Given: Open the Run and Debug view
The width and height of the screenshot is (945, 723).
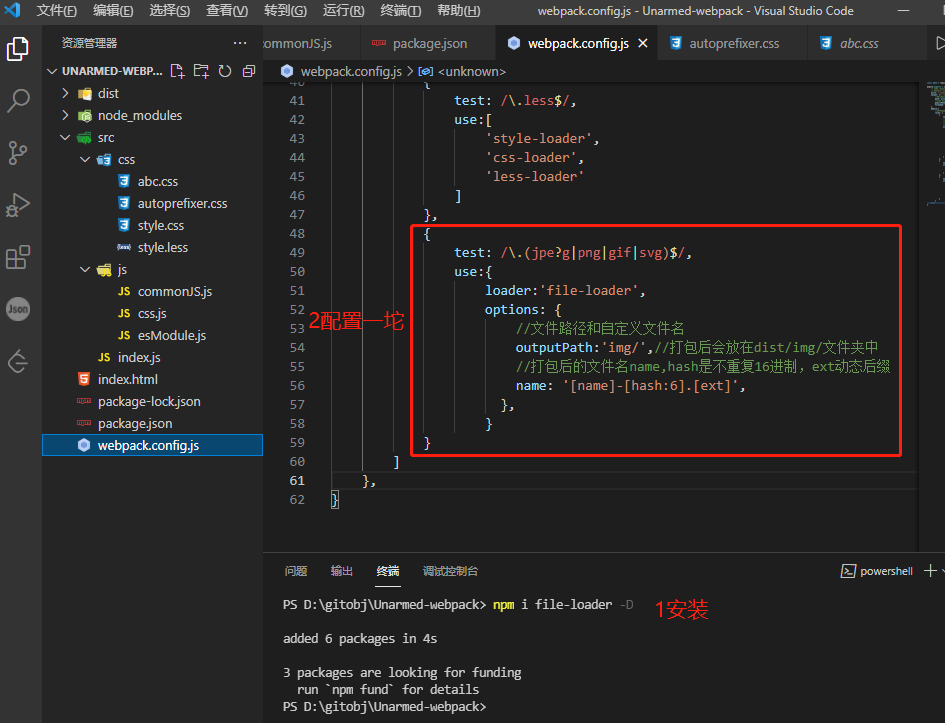Looking at the screenshot, I should [x=18, y=204].
